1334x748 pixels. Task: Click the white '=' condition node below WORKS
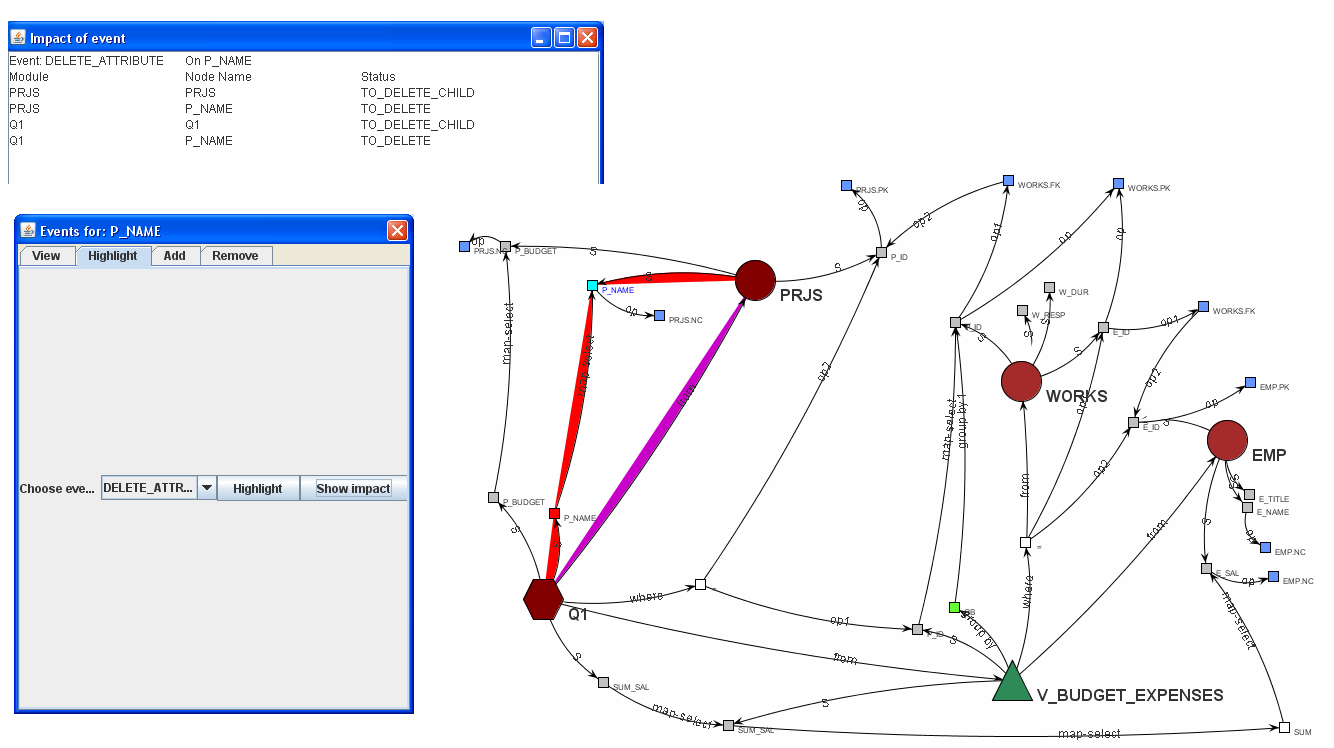1025,543
